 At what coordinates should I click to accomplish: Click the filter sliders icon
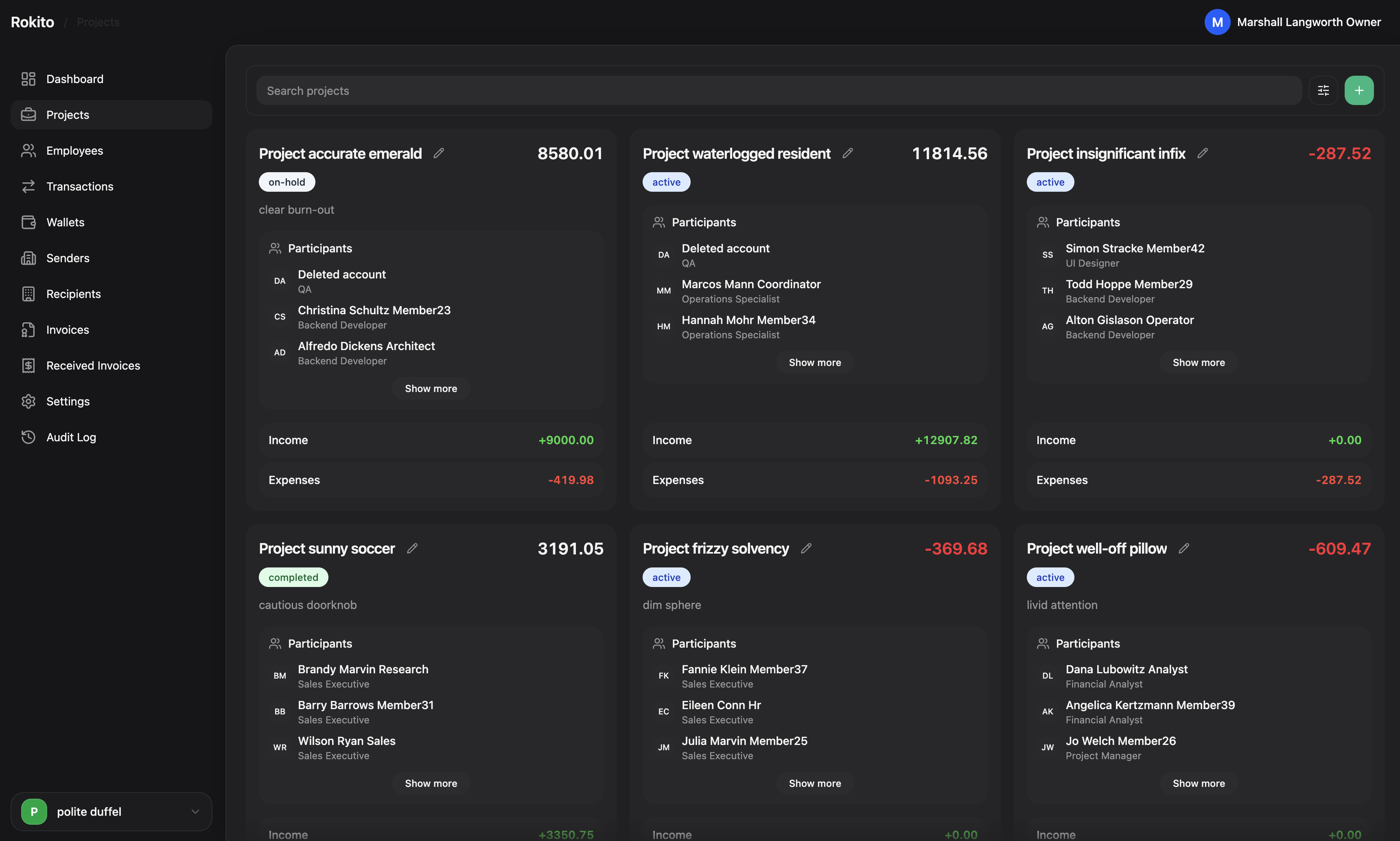pyautogui.click(x=1323, y=91)
